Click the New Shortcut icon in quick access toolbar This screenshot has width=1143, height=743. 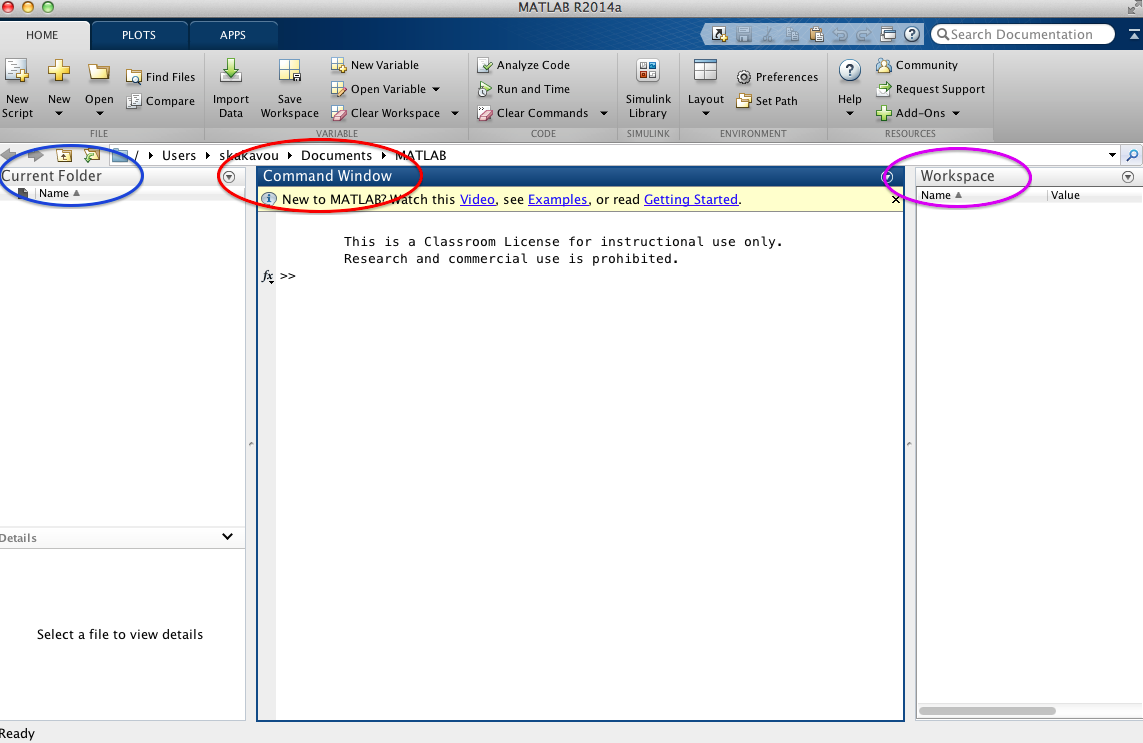pyautogui.click(x=719, y=34)
